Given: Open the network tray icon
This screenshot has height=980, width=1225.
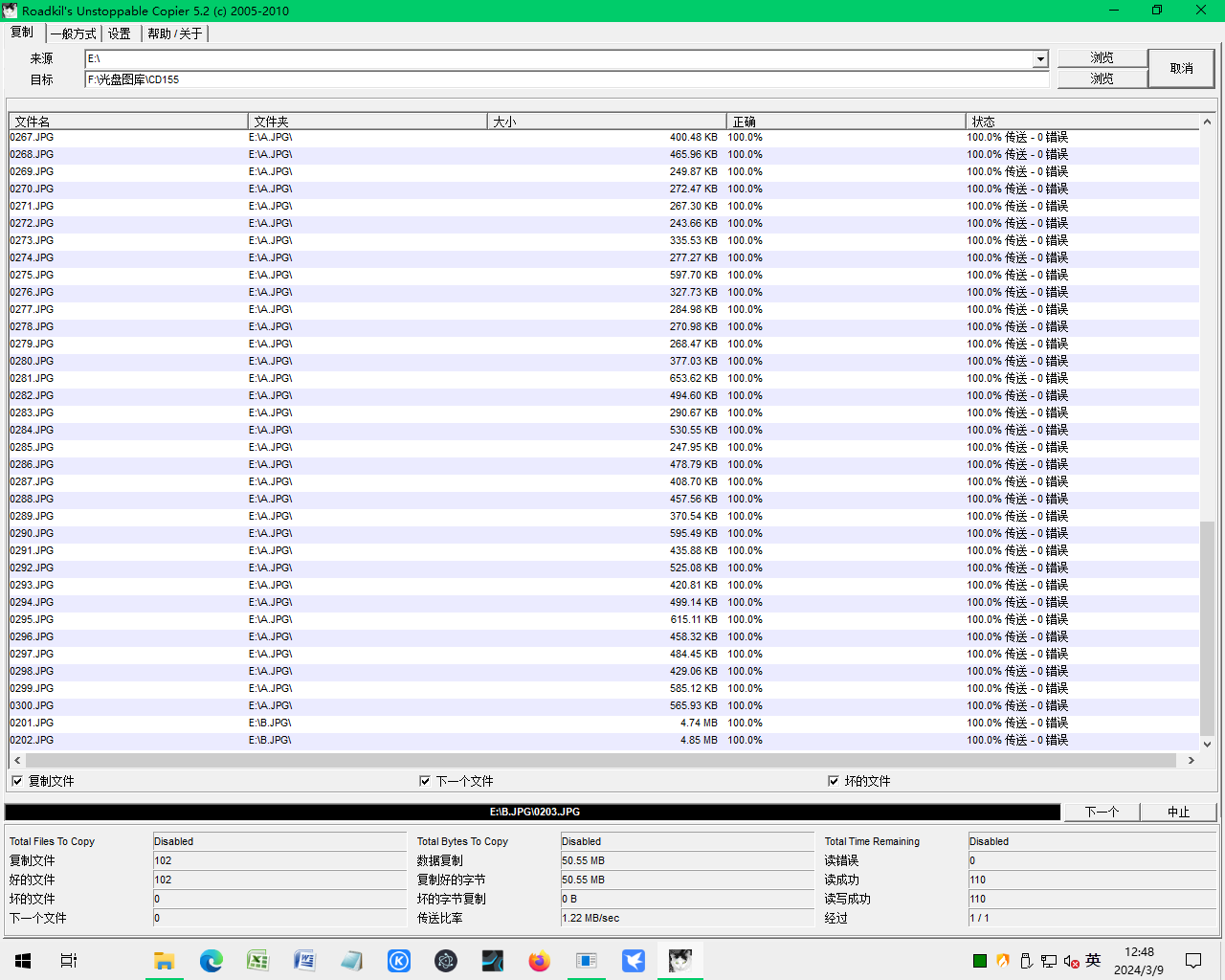Looking at the screenshot, I should pyautogui.click(x=1049, y=961).
